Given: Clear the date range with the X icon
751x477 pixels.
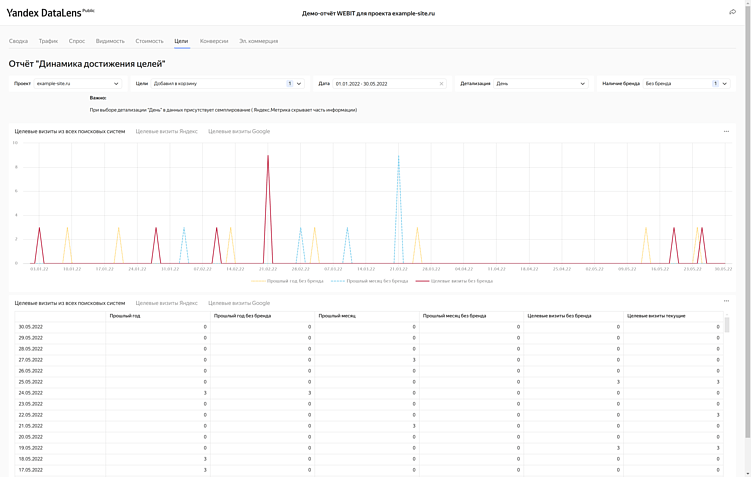Looking at the screenshot, I should (441, 84).
